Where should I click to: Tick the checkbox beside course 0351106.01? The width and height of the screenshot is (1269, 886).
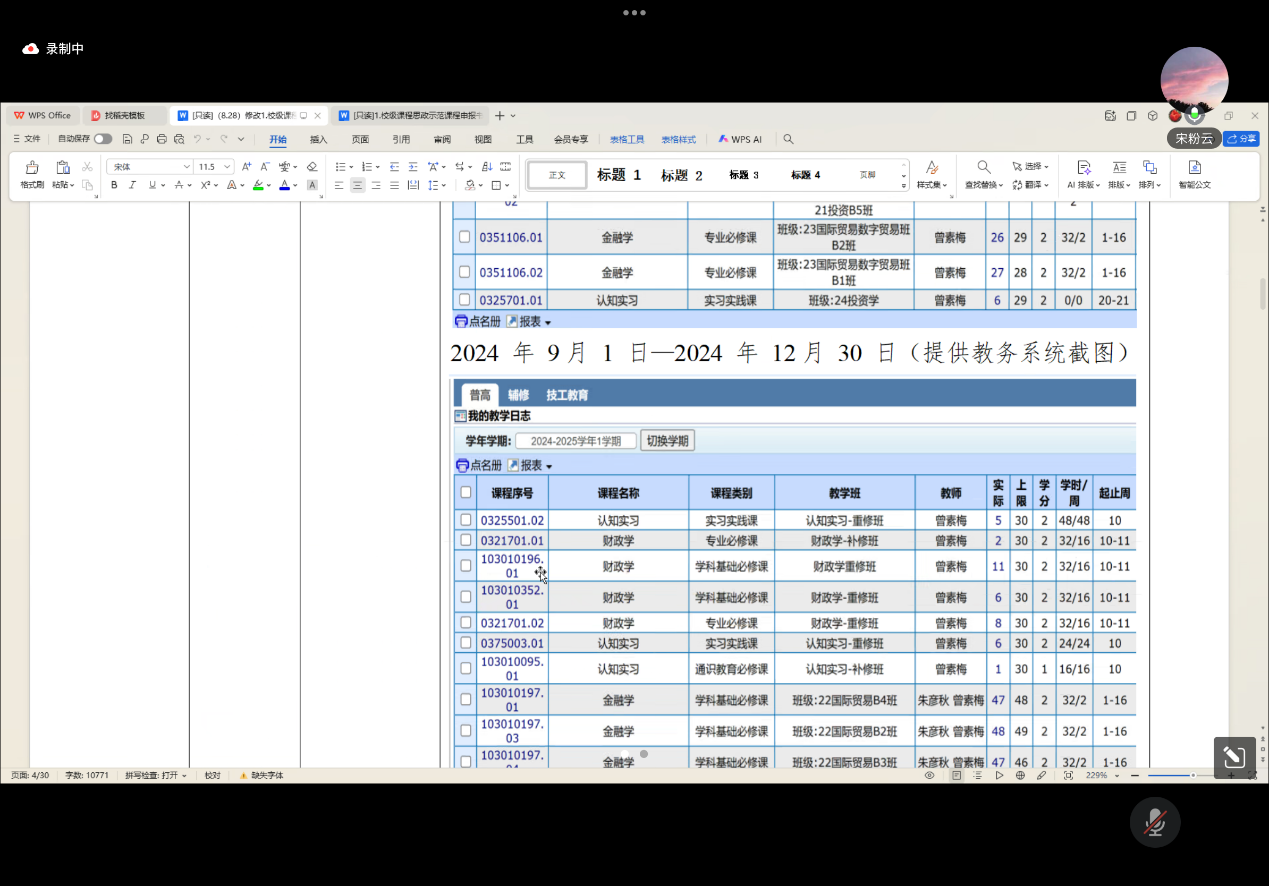point(464,237)
